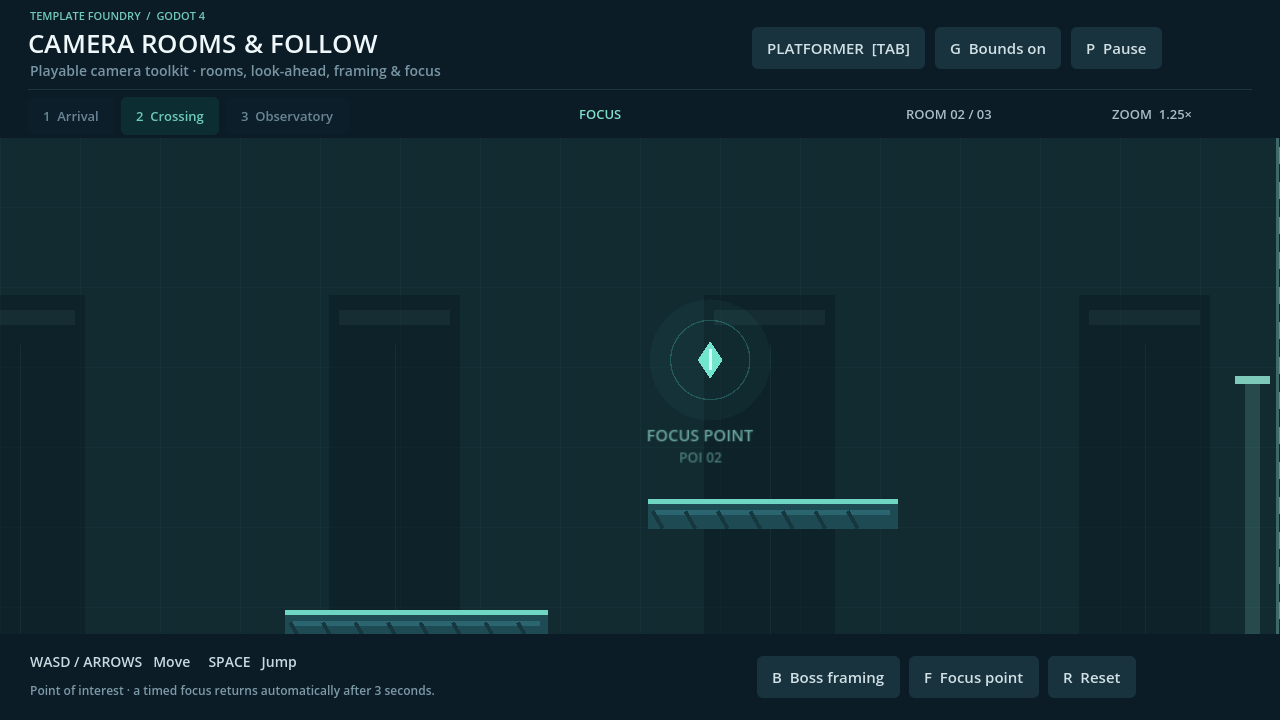Toggle the PLATFORMER [TAB] mode button

(x=838, y=48)
